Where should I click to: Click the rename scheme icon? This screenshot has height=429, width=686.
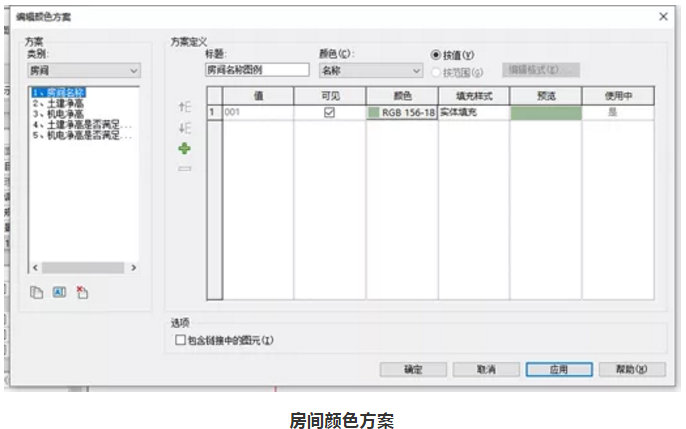pos(60,292)
